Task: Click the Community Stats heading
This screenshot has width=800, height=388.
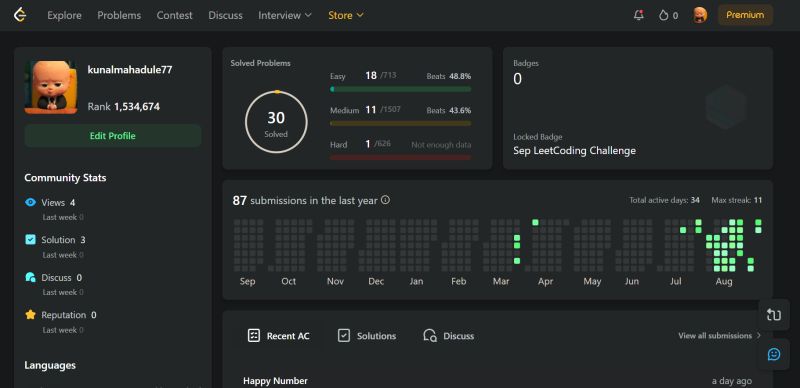Action: 65,178
